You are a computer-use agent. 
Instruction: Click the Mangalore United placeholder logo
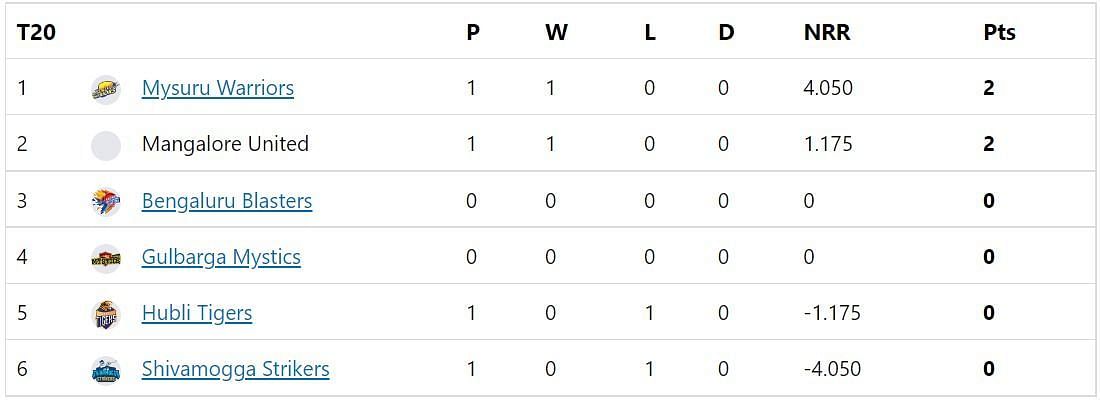click(x=105, y=145)
